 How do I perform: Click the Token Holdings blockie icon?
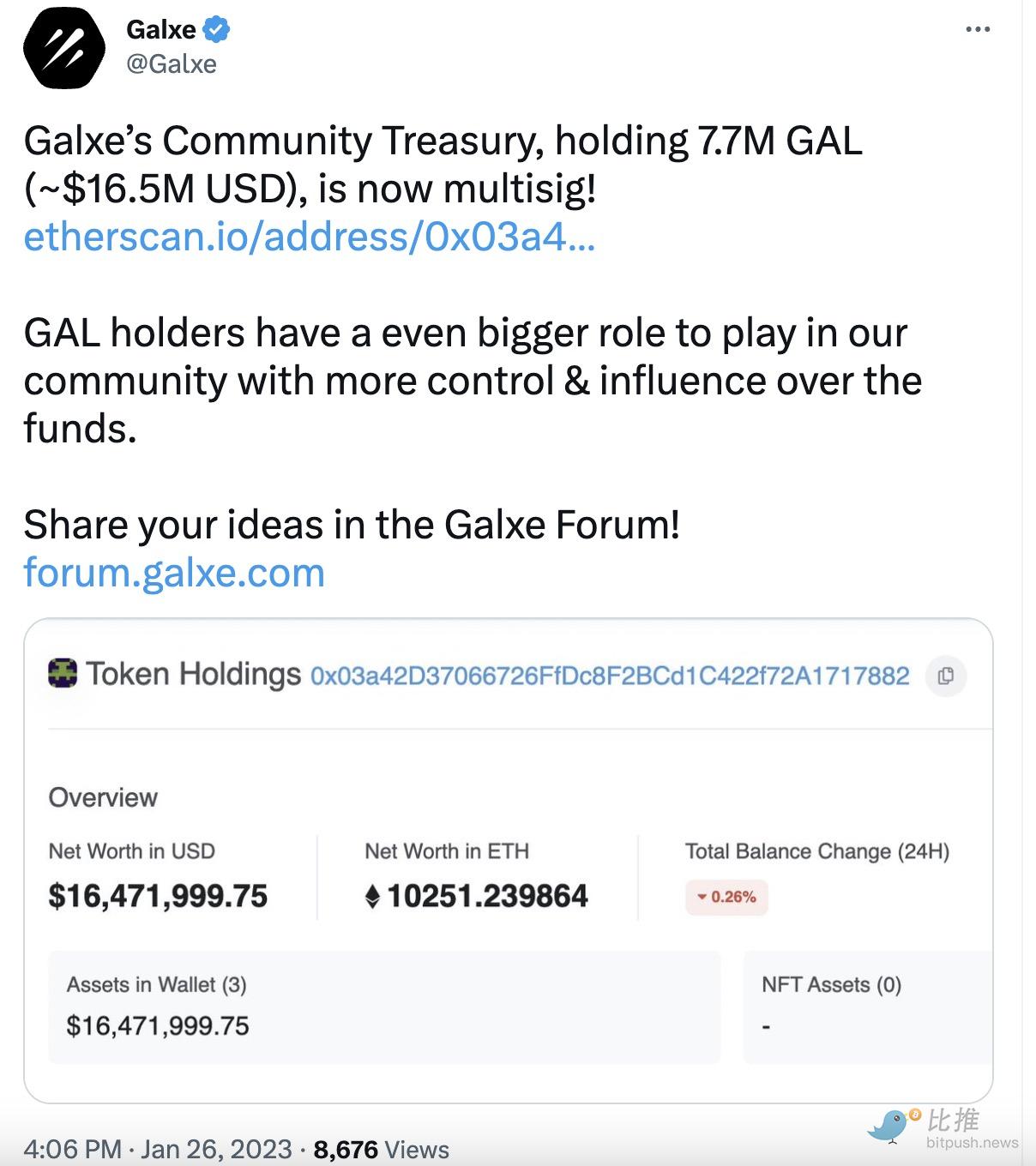pos(63,674)
